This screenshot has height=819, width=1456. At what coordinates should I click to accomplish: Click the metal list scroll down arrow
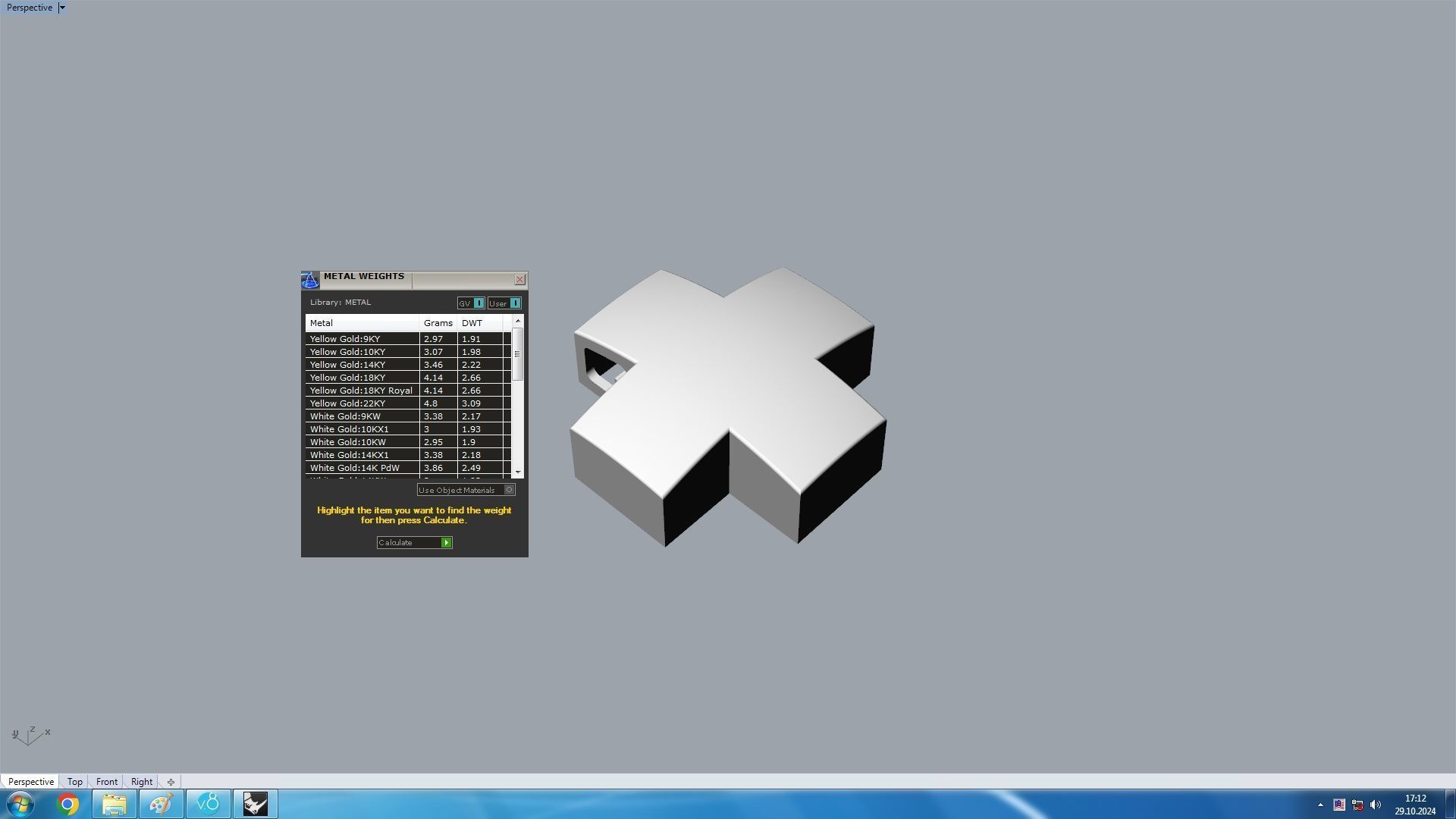(519, 472)
